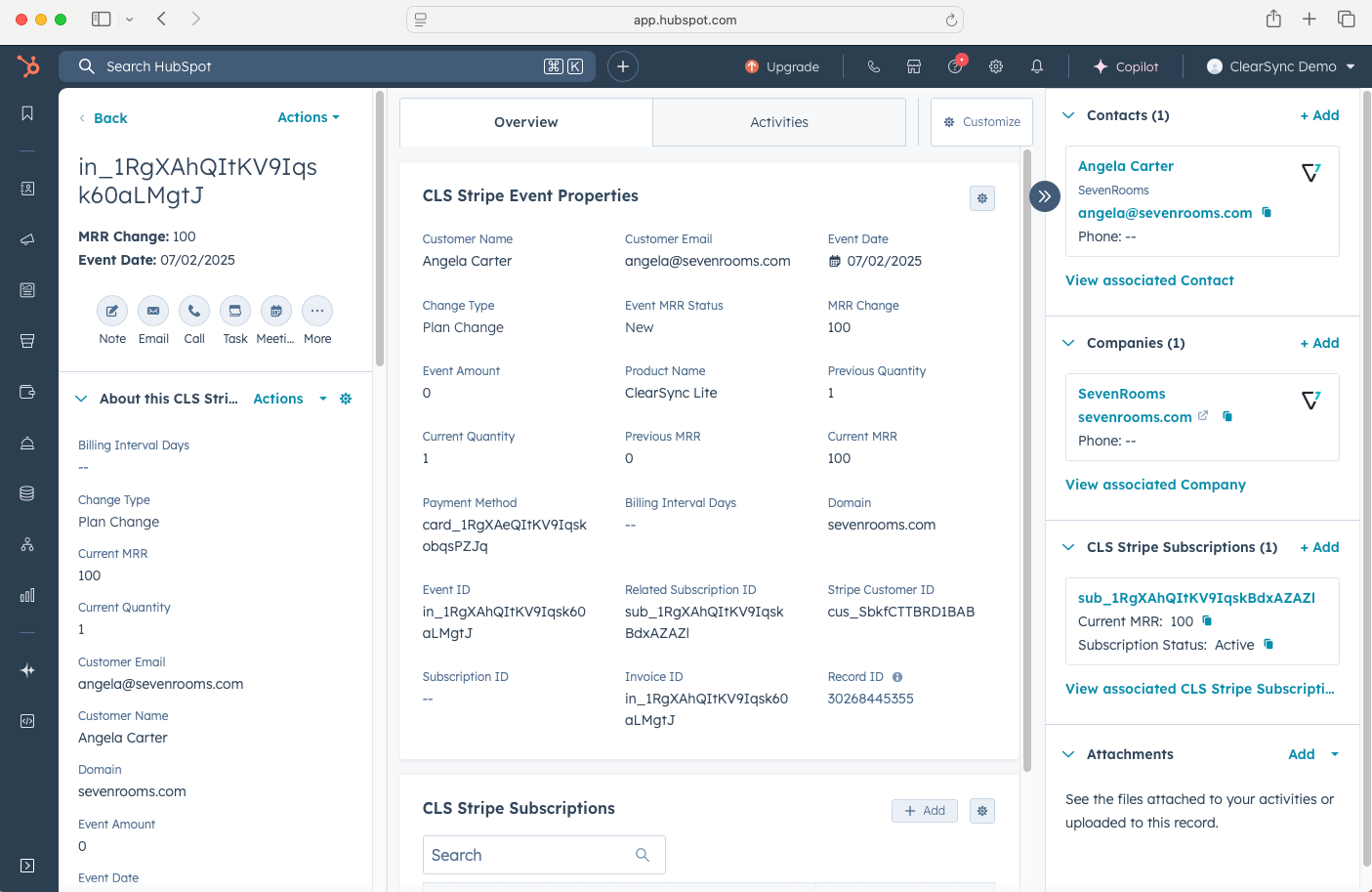Click the Record ID value 30268445355
The height and width of the screenshot is (892, 1372).
[x=871, y=699]
